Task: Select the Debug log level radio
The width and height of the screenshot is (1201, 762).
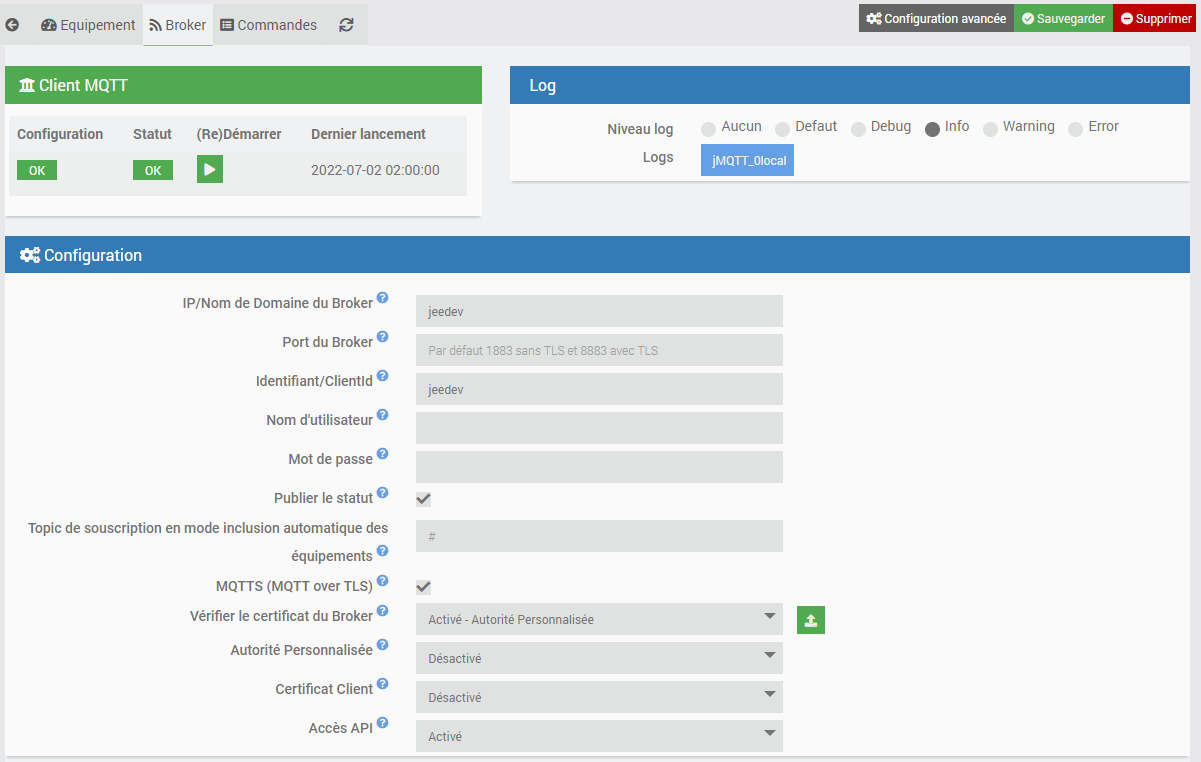Action: pos(858,129)
